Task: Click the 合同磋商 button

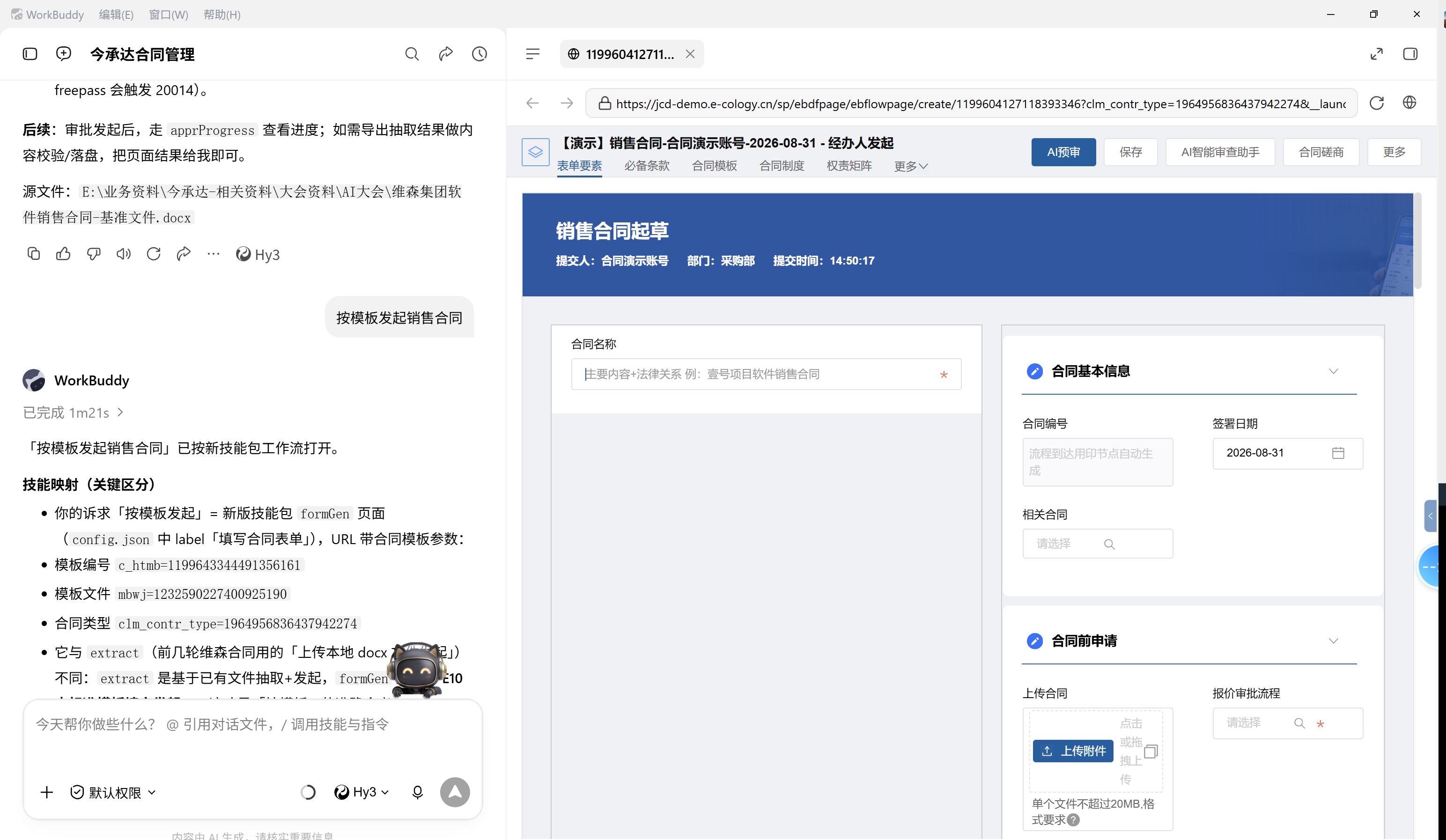Action: [x=1321, y=152]
